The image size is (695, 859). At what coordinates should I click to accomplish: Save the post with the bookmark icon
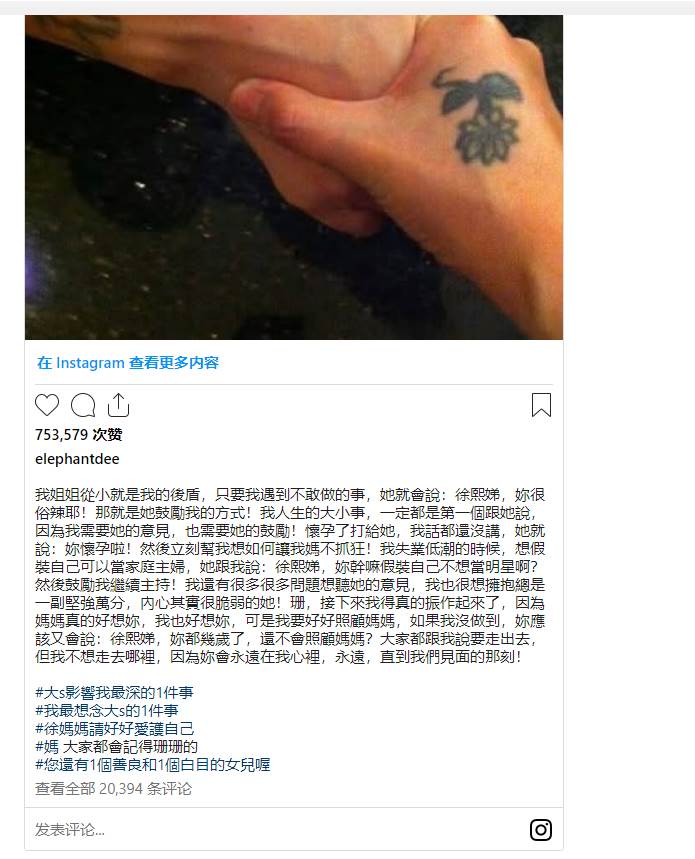[541, 405]
